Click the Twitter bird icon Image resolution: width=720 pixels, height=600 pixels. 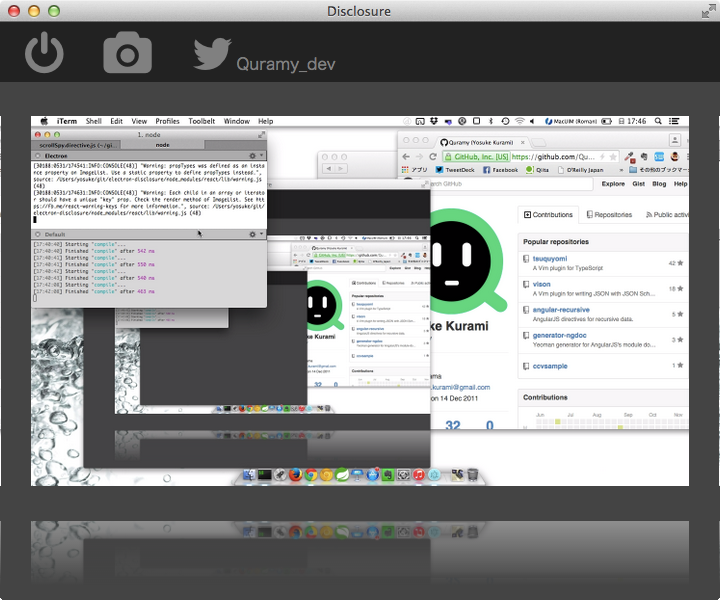pos(212,54)
